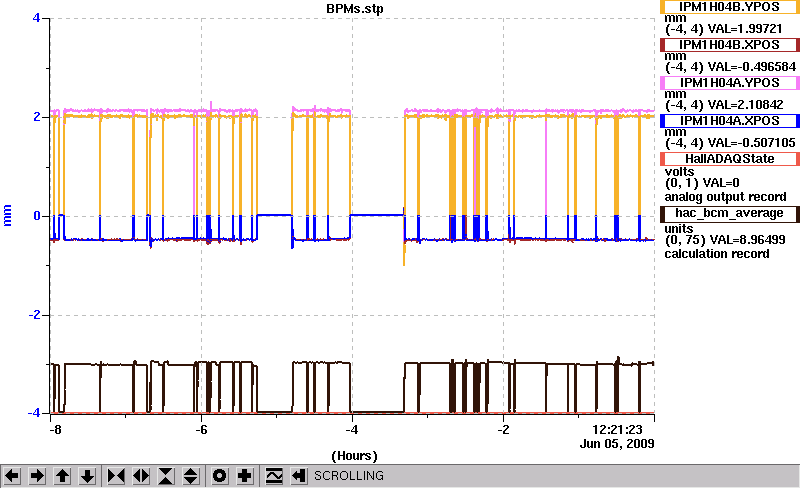
Task: Click the VAL=1.99721 reading text
Action: click(745, 29)
